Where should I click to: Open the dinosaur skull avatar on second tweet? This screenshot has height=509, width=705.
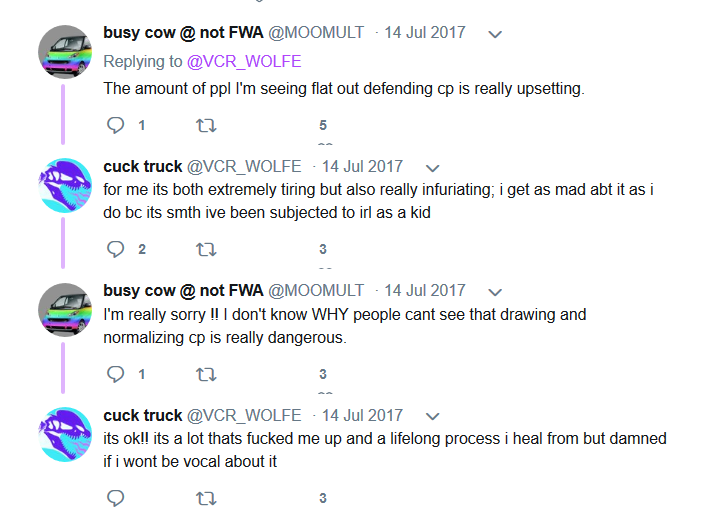[65, 185]
